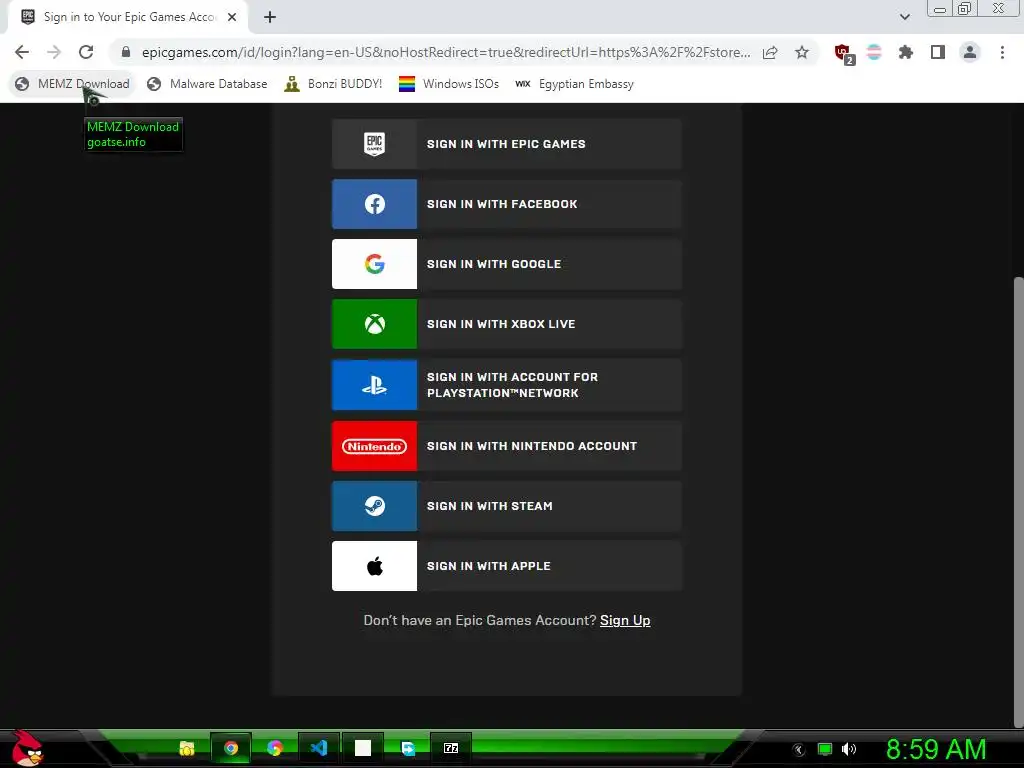Choose Sign in with Epic Games
The height and width of the screenshot is (768, 1024).
[507, 144]
